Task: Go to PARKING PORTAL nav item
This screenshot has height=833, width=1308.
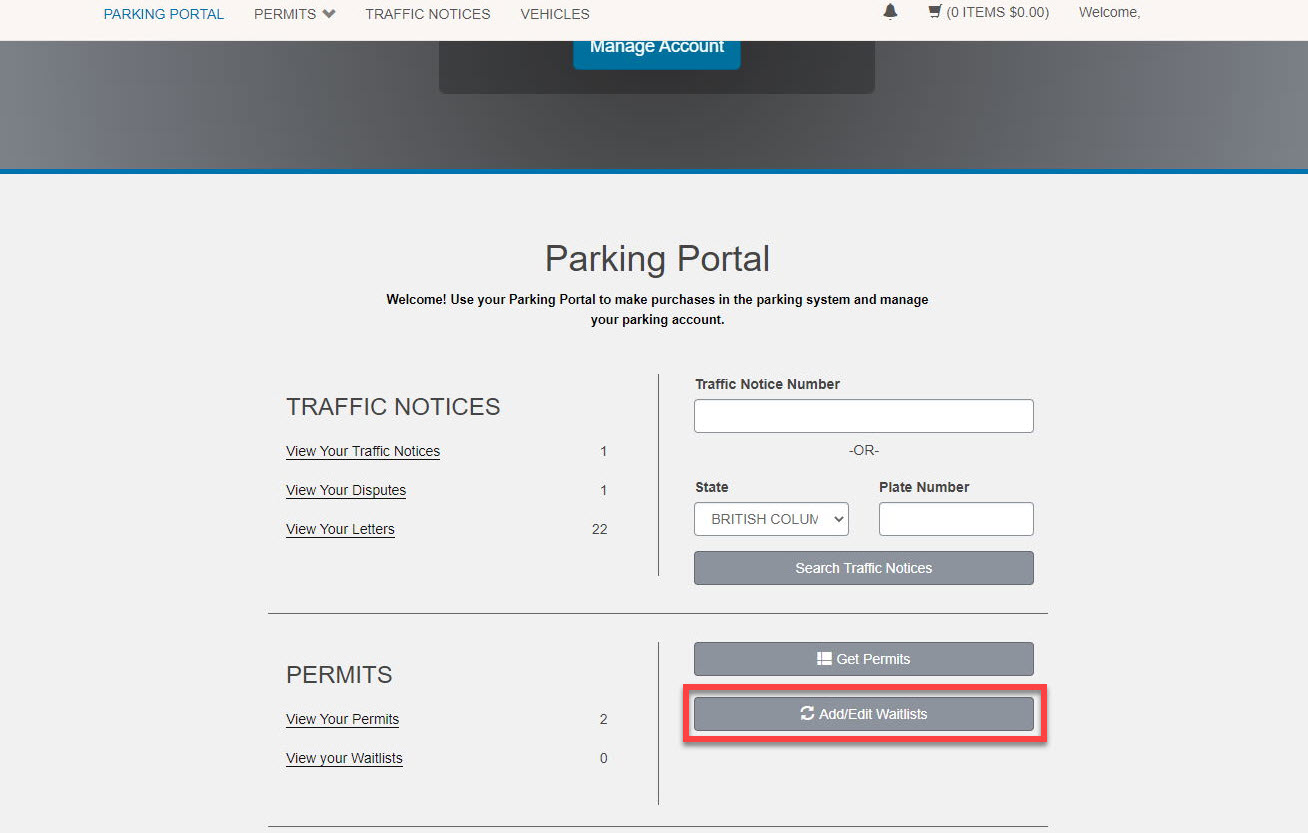Action: [x=164, y=14]
